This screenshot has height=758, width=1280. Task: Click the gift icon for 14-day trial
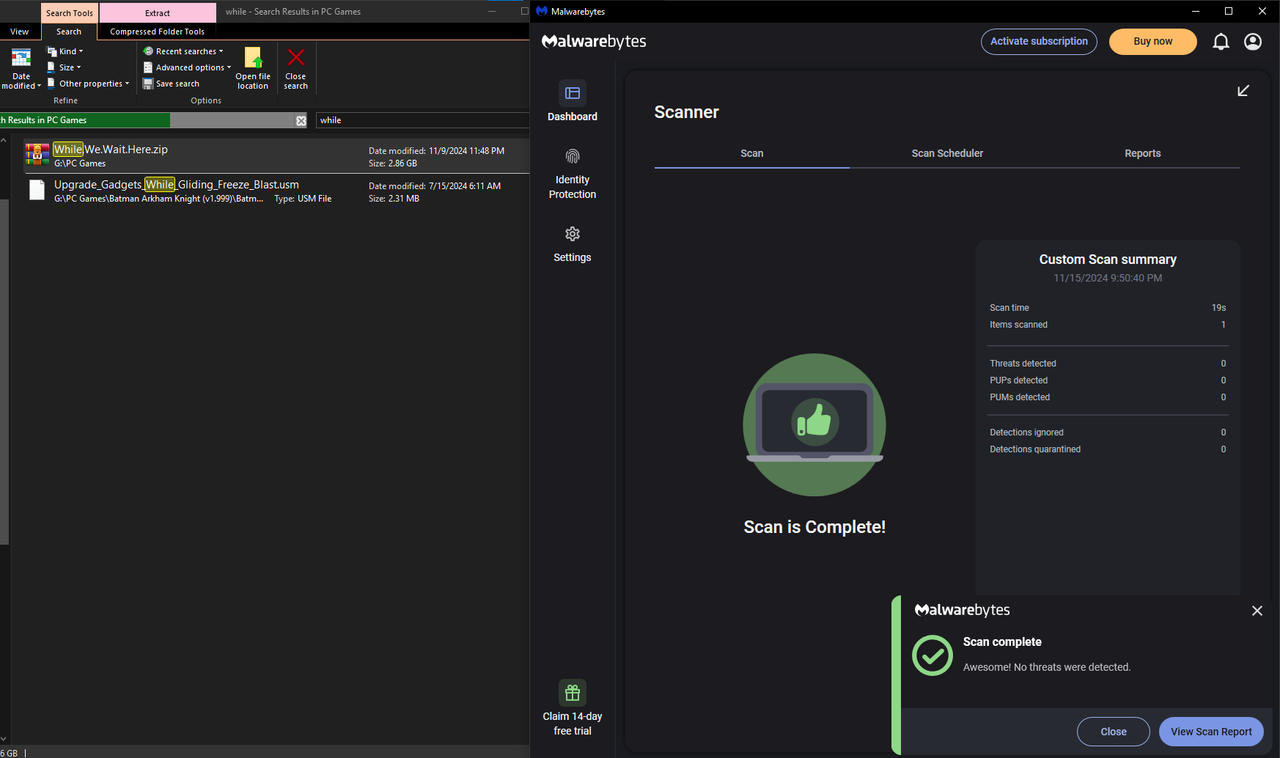[572, 693]
